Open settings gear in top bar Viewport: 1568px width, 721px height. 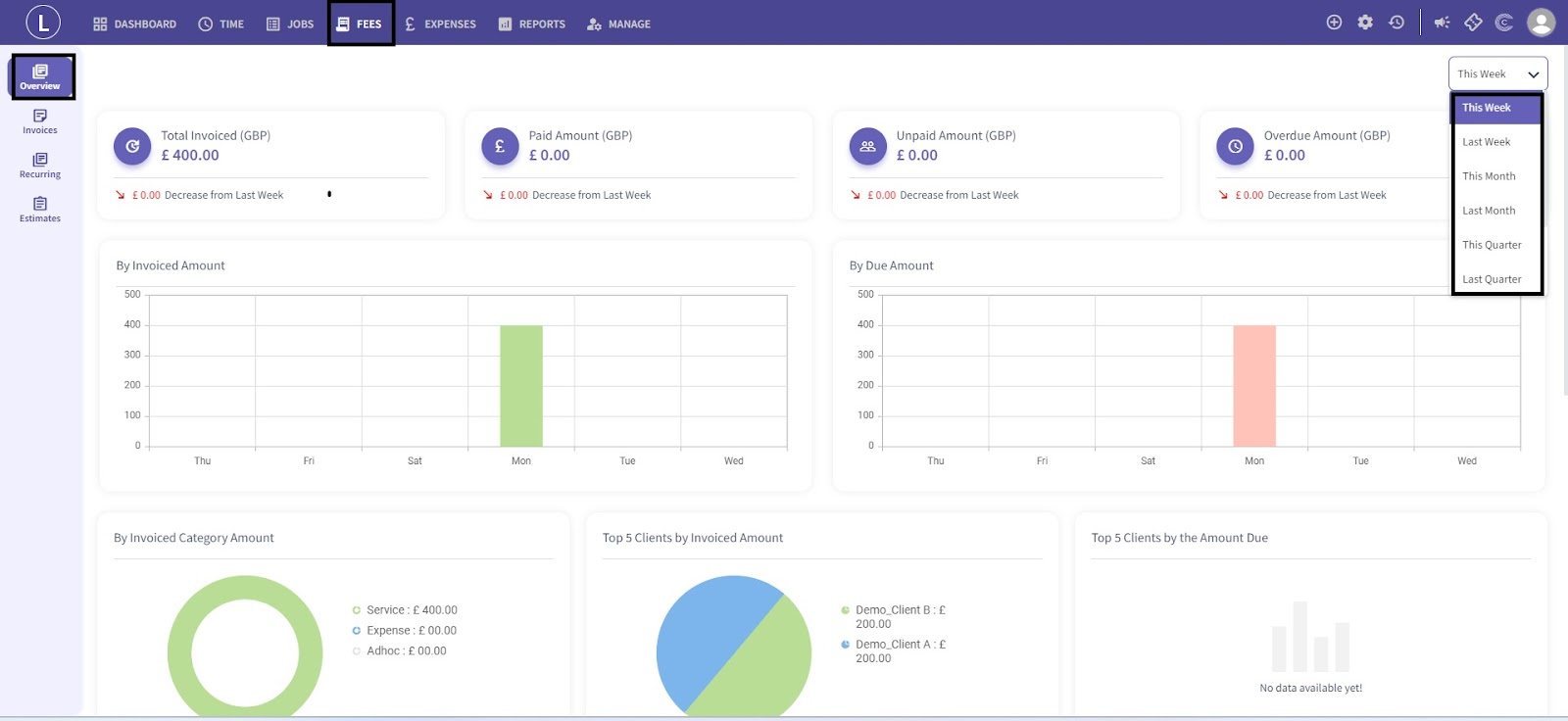click(x=1365, y=23)
